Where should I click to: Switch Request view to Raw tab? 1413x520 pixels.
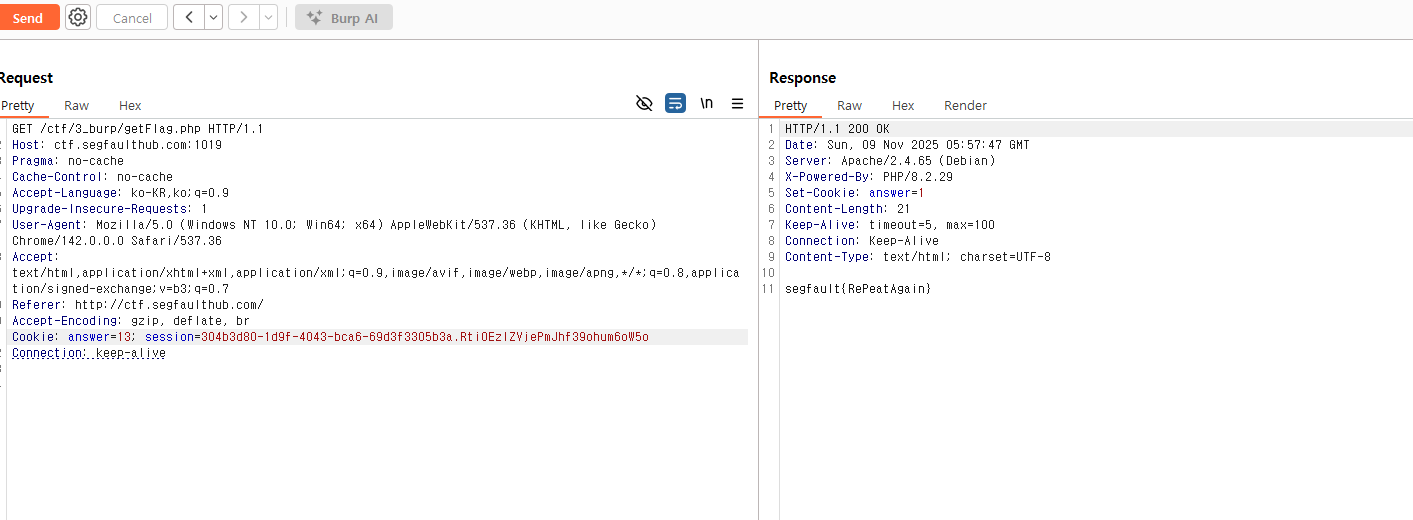pos(76,105)
